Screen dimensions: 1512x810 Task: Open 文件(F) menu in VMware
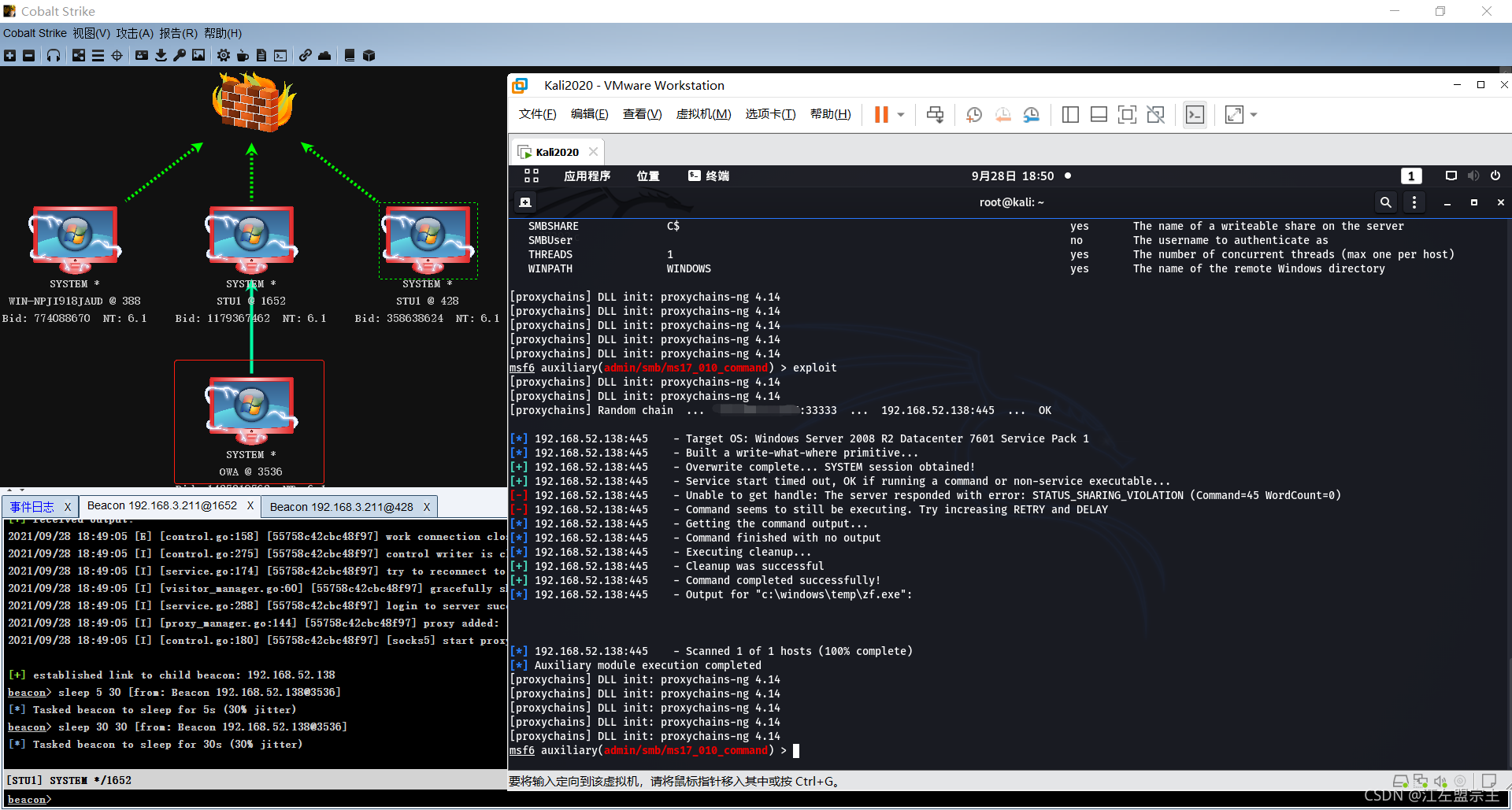[537, 114]
